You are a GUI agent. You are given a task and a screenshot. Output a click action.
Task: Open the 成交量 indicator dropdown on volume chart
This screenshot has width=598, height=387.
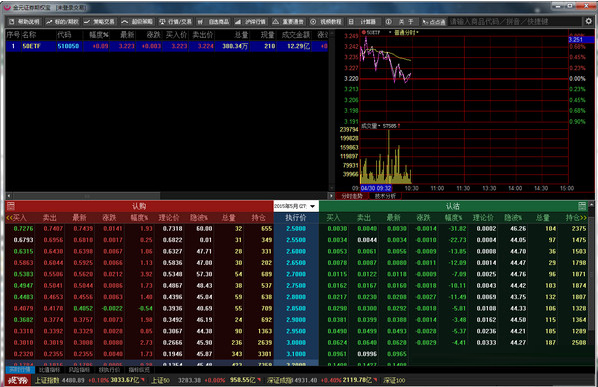(371, 126)
